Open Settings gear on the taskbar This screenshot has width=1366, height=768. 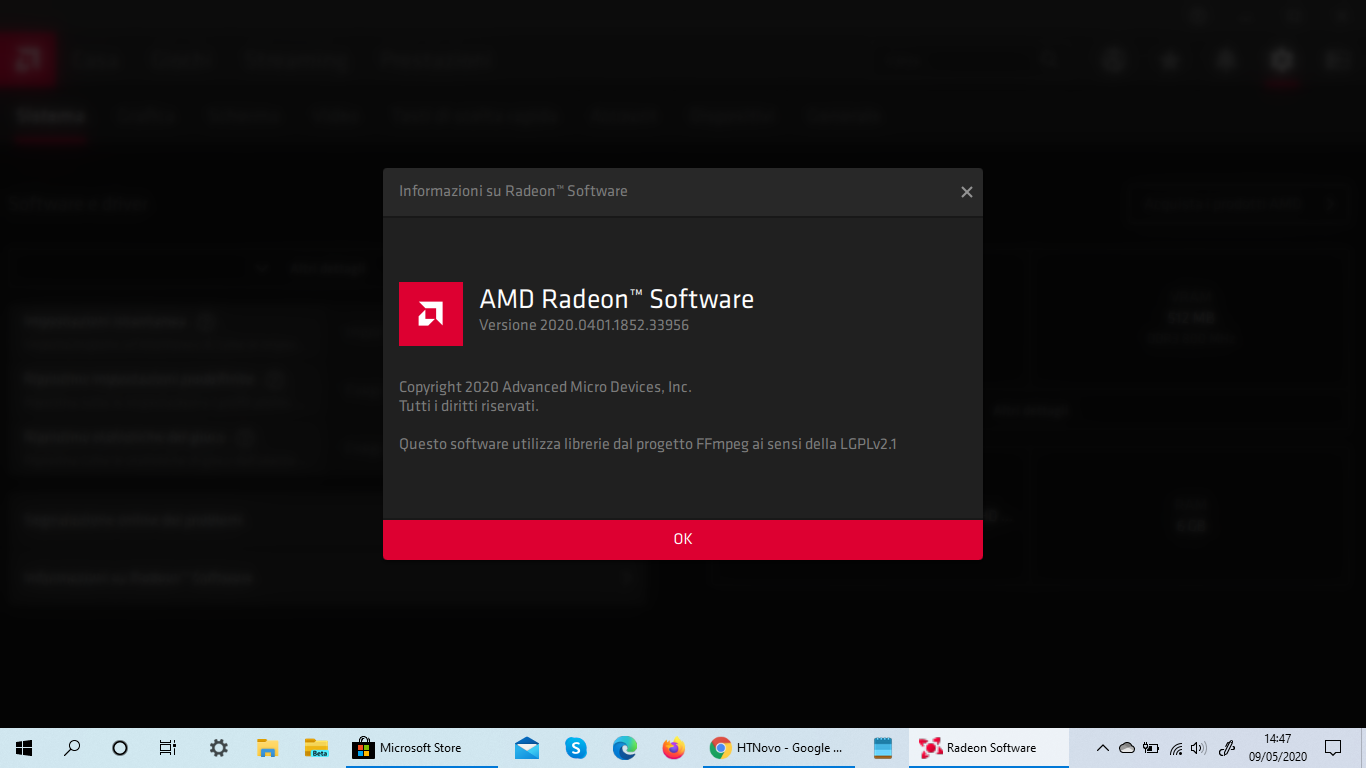(218, 748)
